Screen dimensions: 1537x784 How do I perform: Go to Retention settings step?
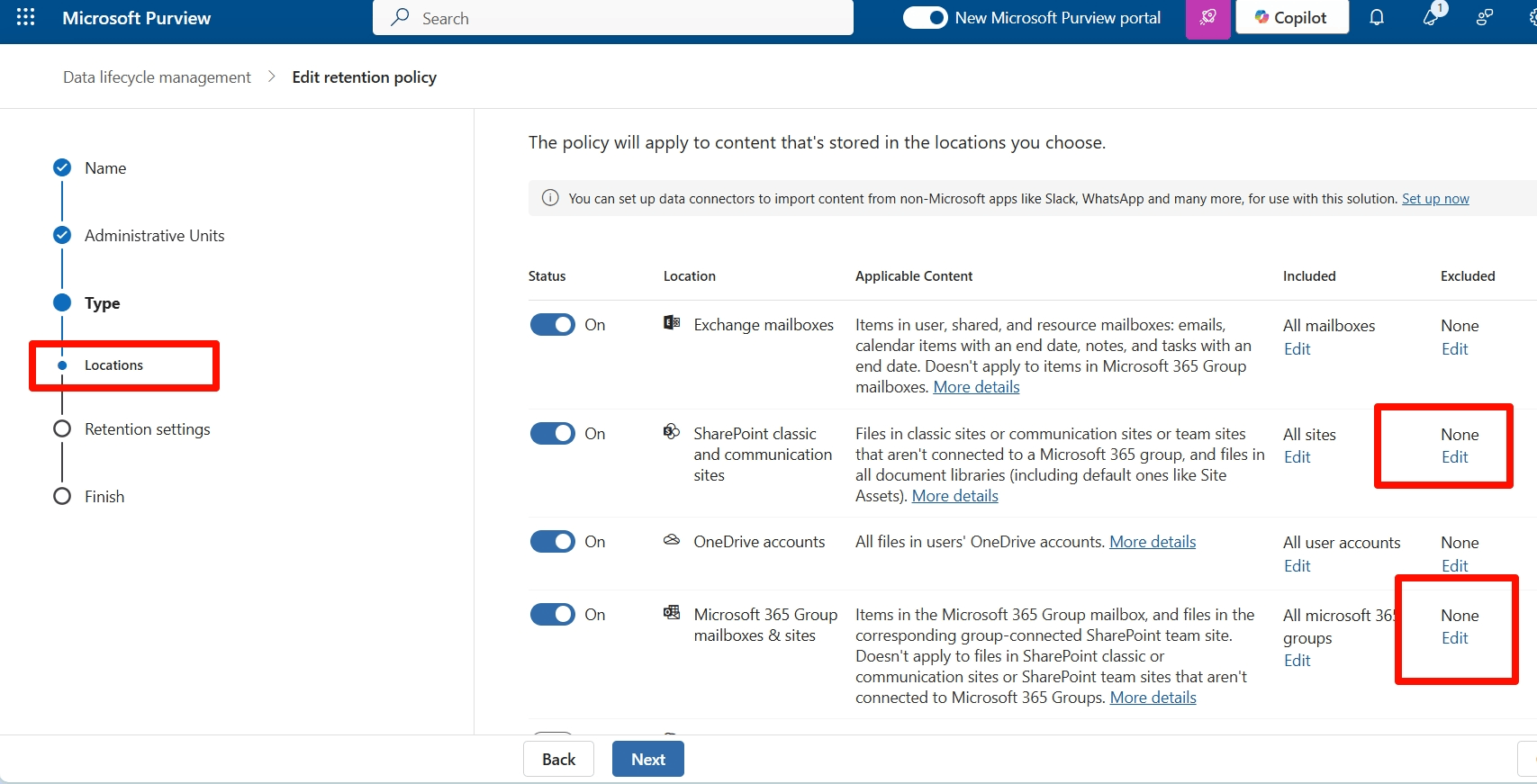click(148, 429)
